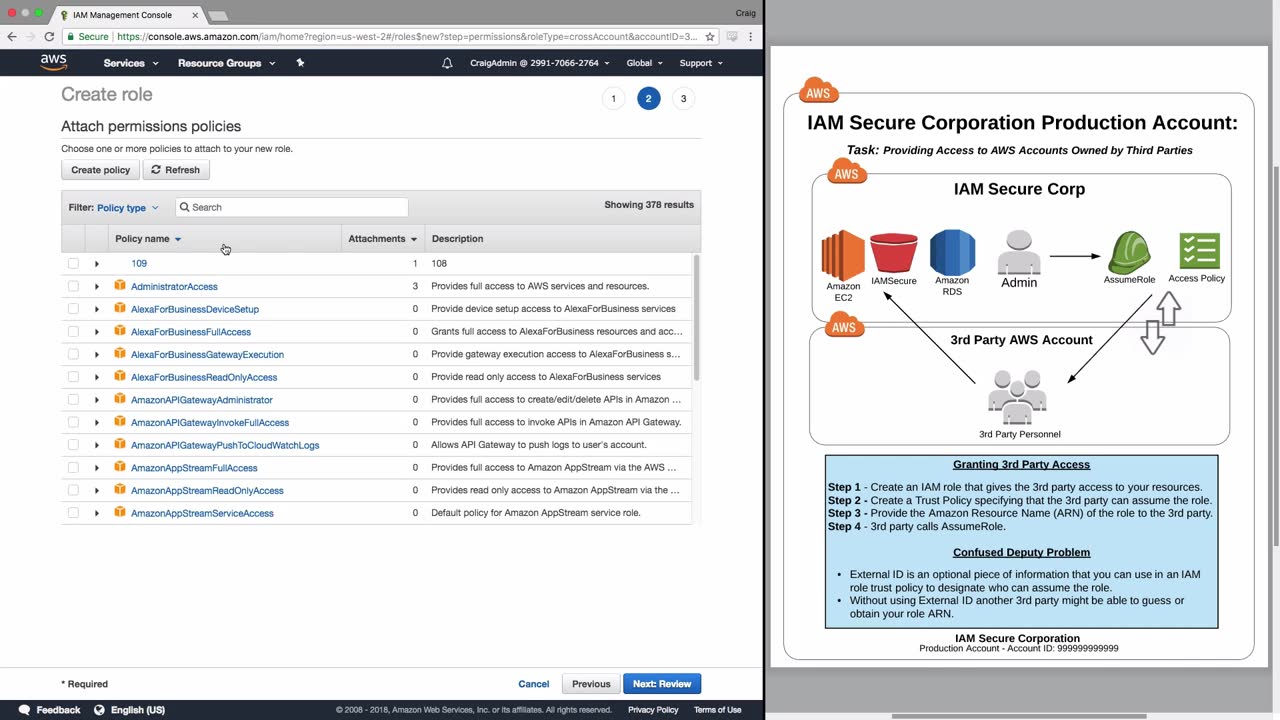Tick the AlexaForBusinessReadOnlyAccess checkbox
The image size is (1280, 720).
tap(73, 377)
